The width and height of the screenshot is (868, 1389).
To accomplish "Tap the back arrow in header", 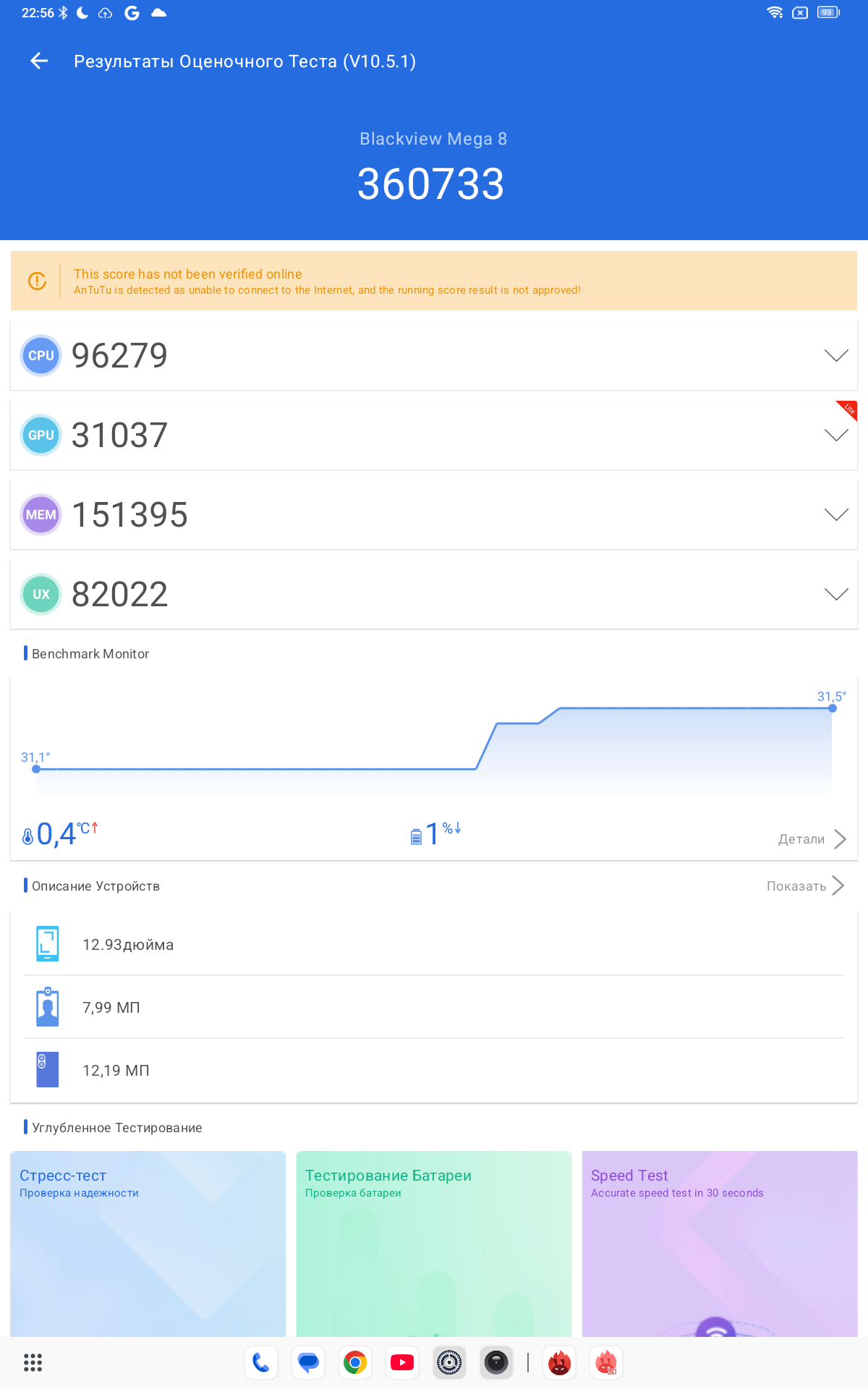I will (x=39, y=61).
